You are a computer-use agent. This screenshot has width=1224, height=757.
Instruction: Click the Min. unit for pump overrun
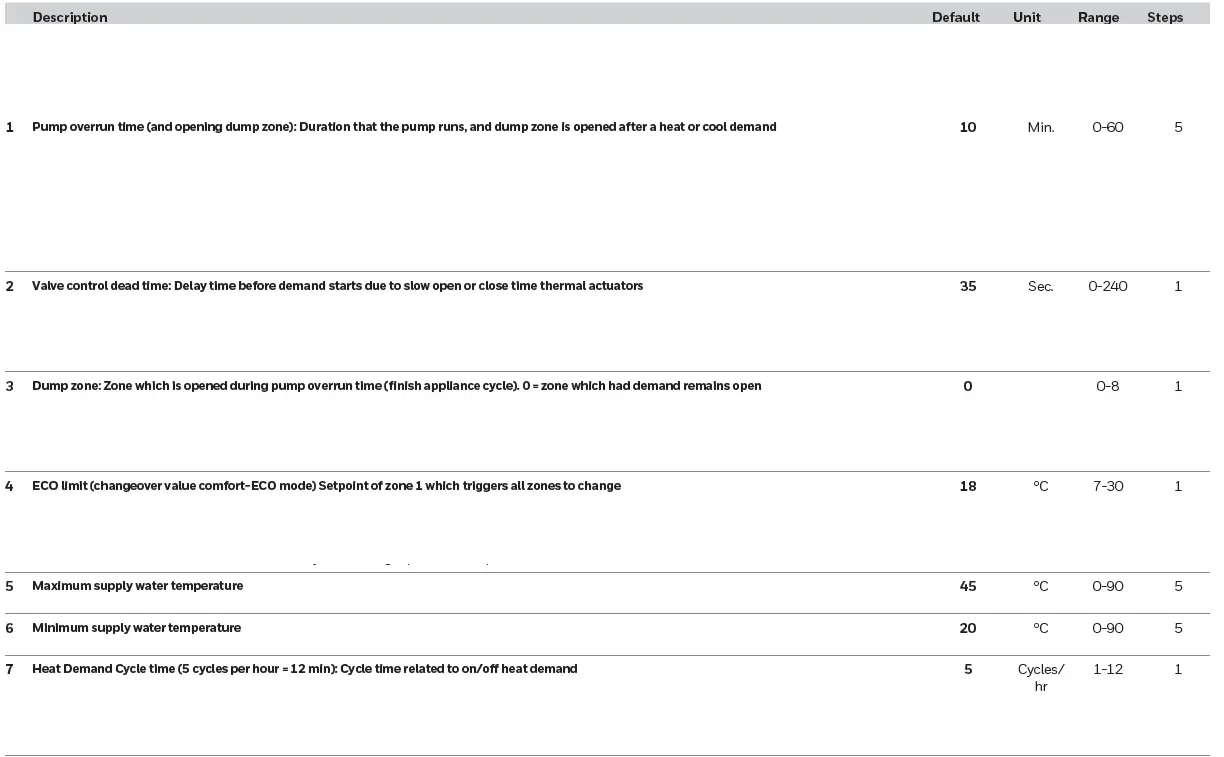tap(1041, 127)
